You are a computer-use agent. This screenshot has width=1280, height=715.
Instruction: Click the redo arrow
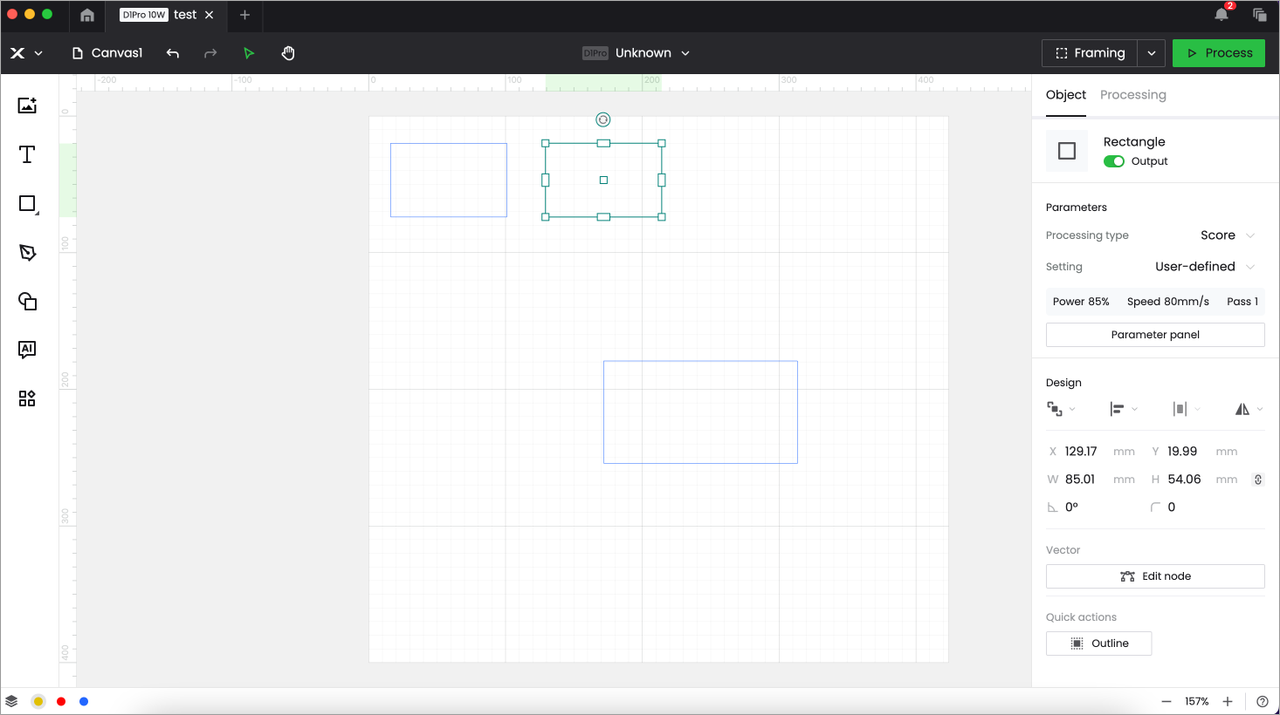210,53
